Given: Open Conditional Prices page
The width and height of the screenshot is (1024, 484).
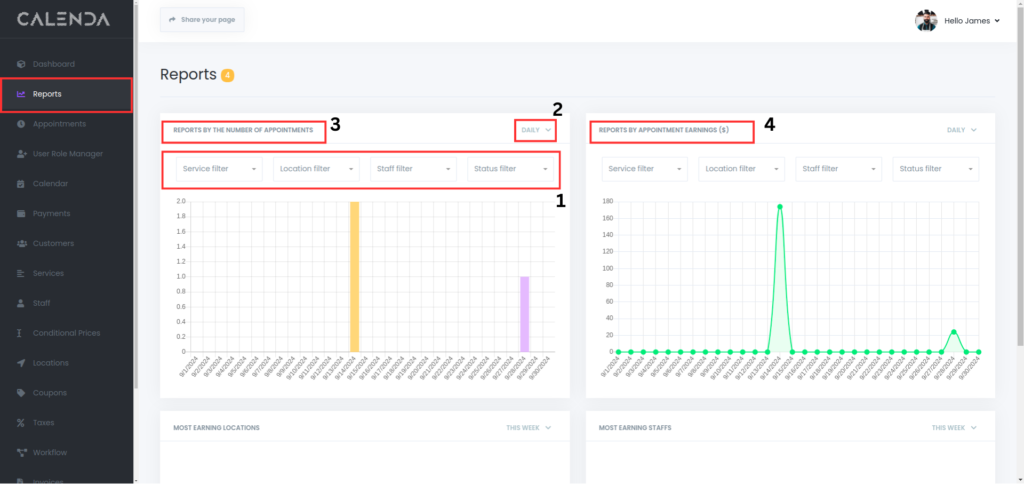Looking at the screenshot, I should (66, 333).
